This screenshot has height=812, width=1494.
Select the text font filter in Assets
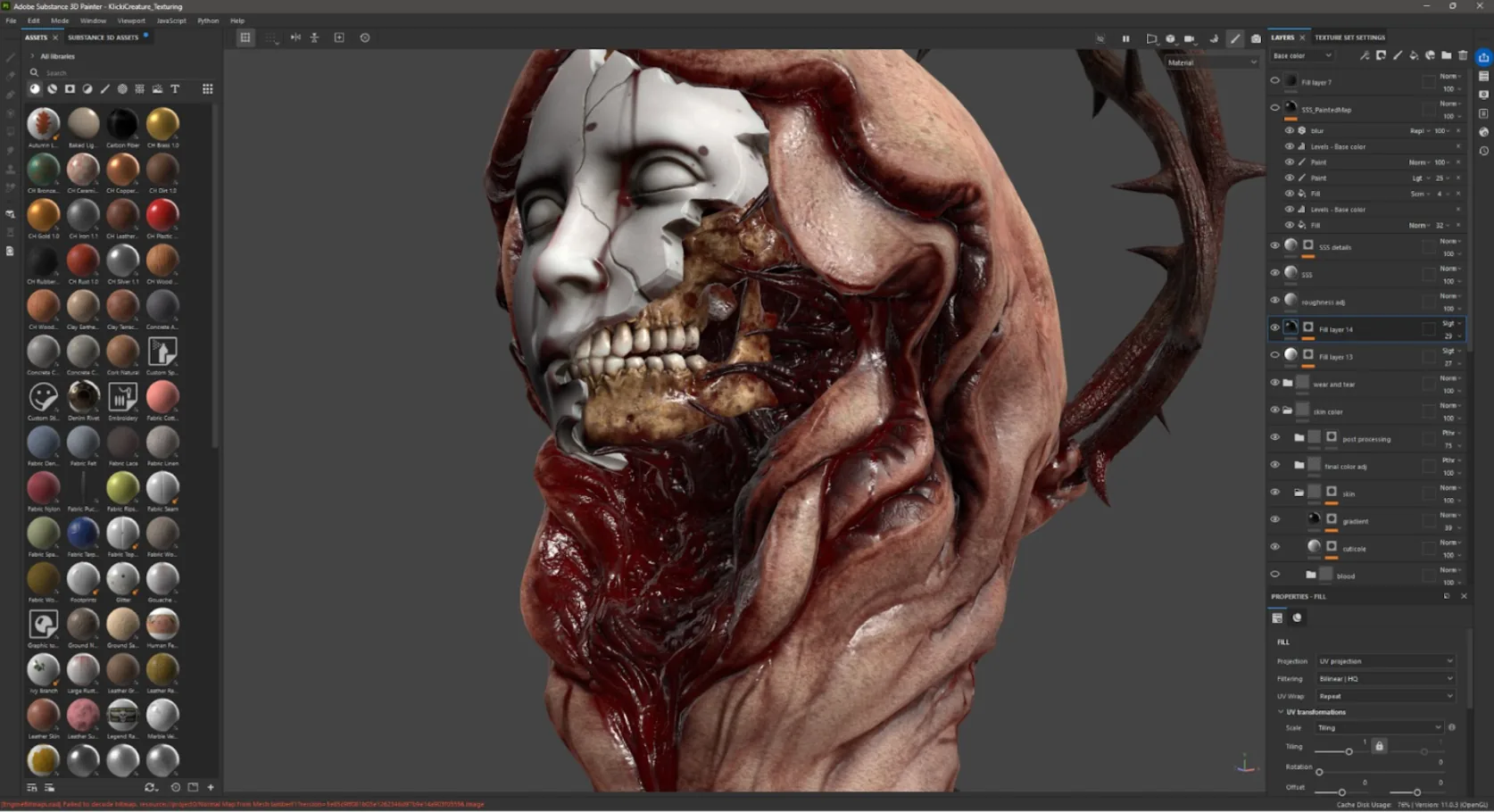[x=175, y=89]
